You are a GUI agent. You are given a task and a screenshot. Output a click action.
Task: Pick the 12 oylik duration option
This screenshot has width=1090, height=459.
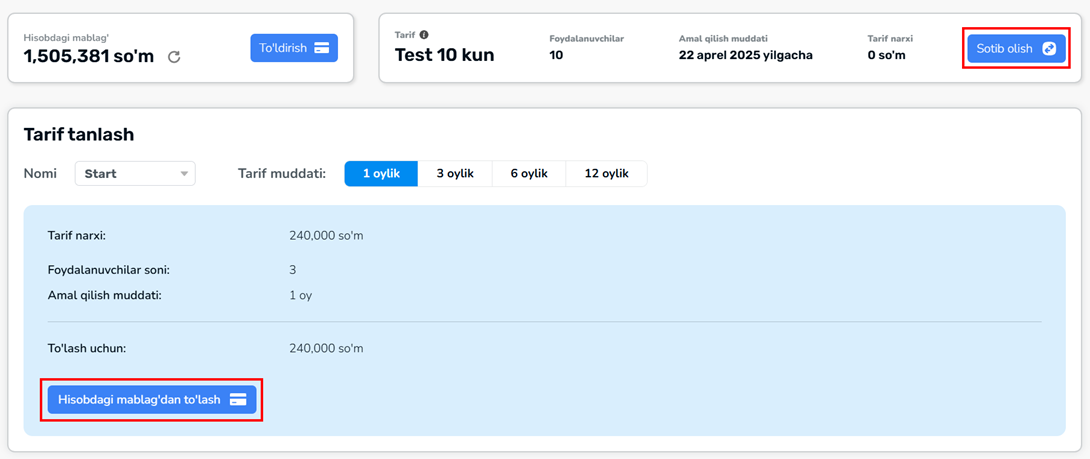606,174
